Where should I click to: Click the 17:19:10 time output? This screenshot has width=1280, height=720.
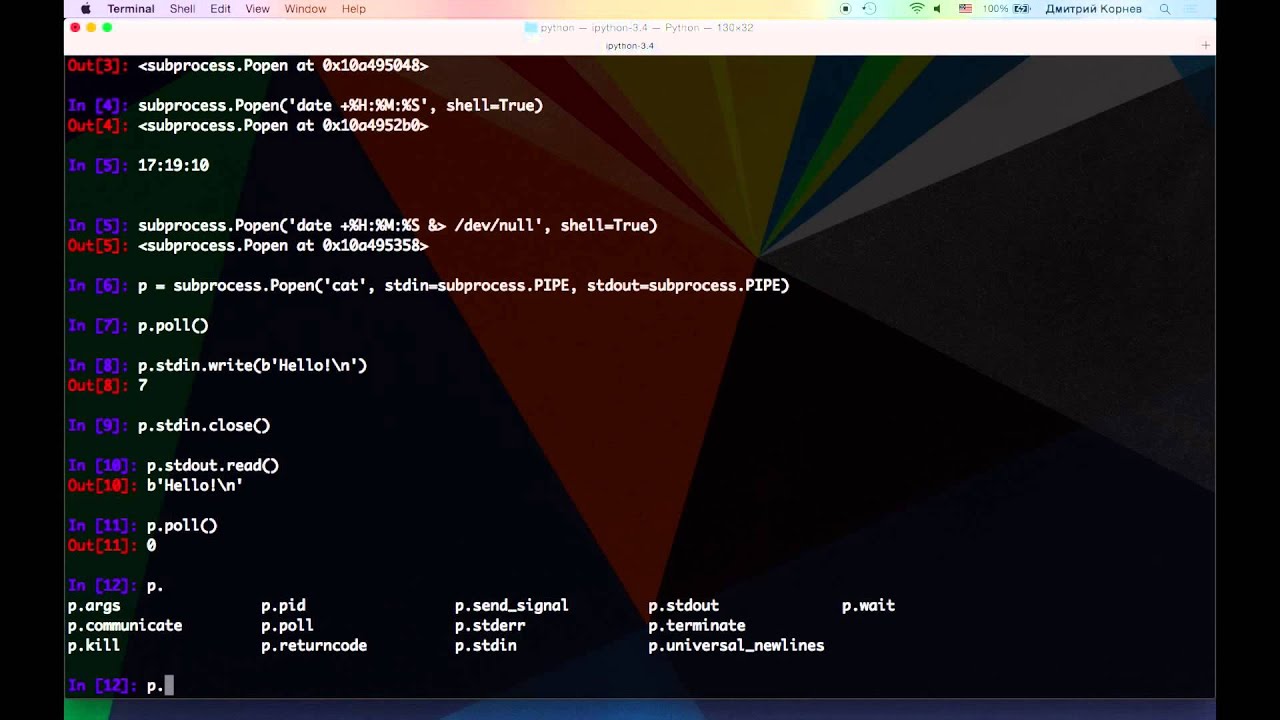pyautogui.click(x=173, y=165)
